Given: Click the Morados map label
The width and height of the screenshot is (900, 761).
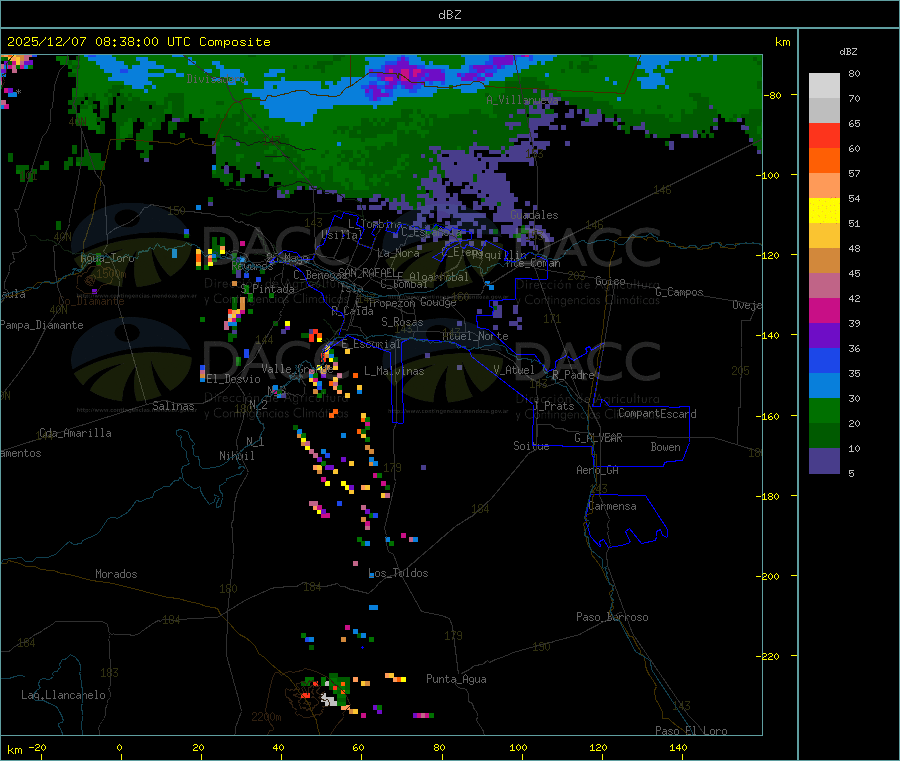Looking at the screenshot, I should click(x=116, y=574).
